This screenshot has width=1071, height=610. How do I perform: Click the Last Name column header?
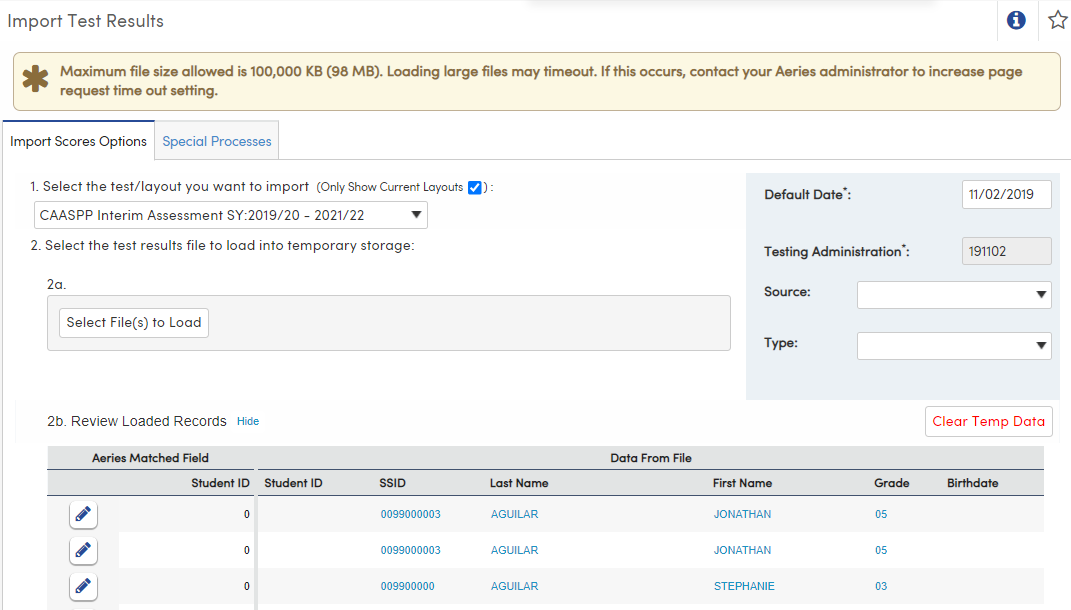point(519,483)
